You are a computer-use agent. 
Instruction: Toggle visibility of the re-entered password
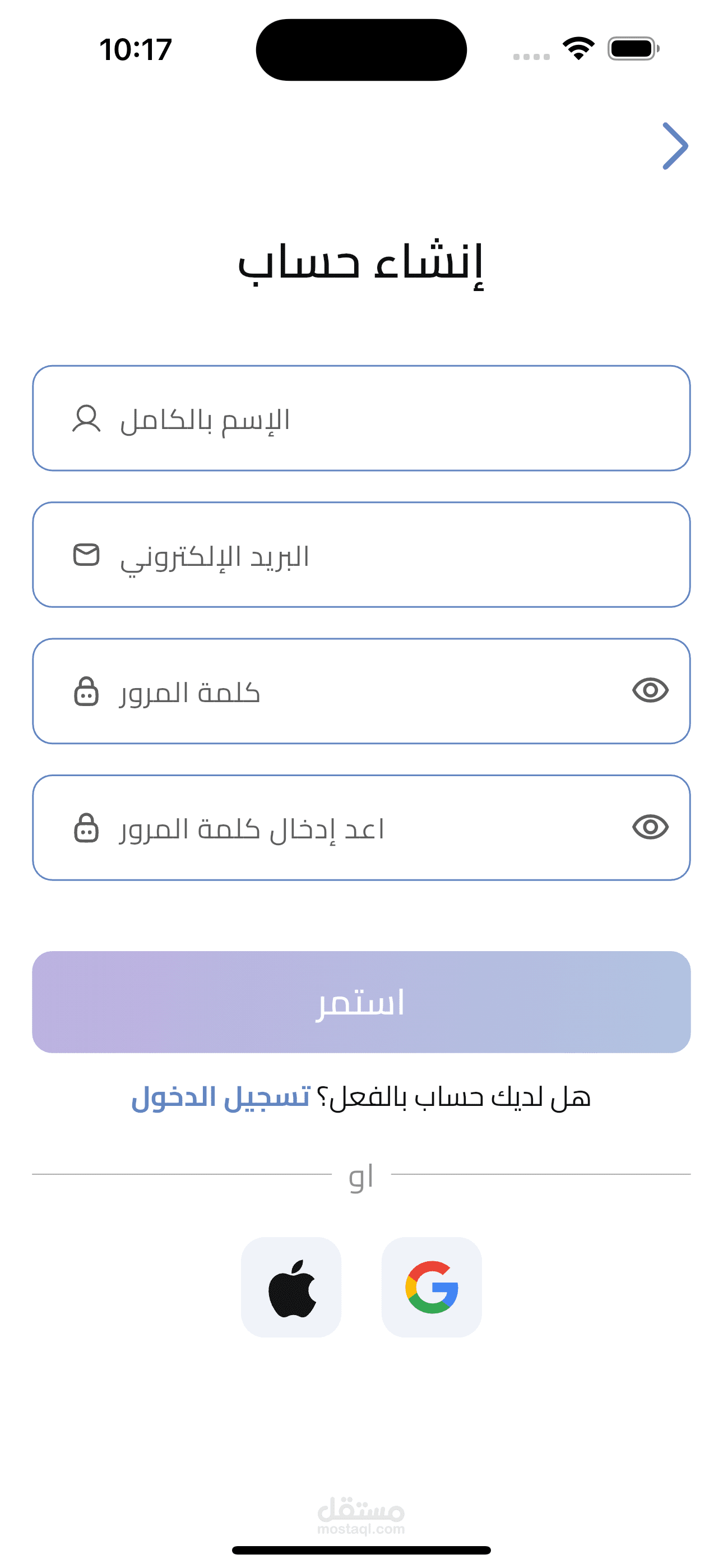tap(650, 827)
